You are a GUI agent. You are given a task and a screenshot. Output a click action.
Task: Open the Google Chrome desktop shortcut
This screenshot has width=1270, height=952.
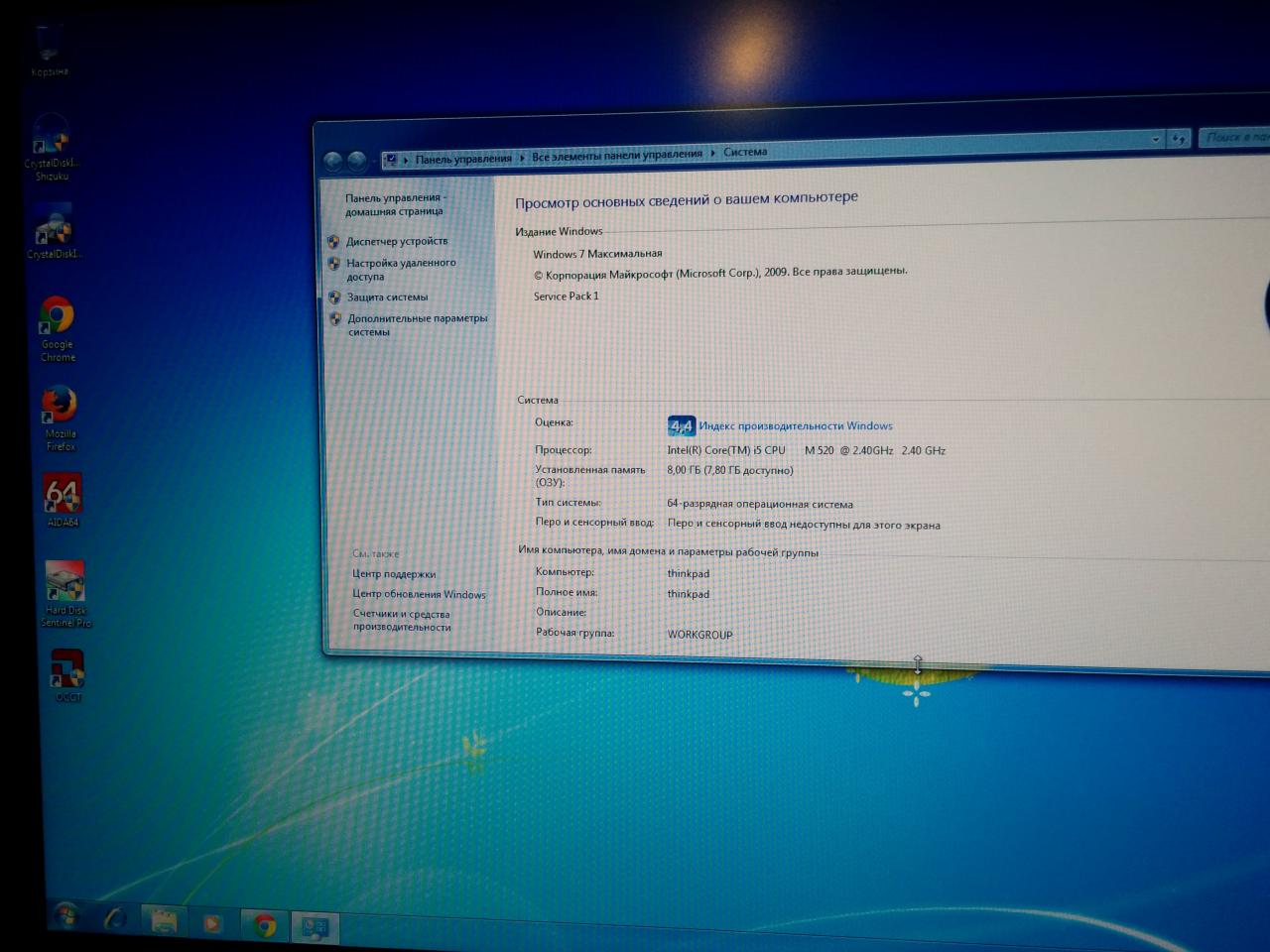57,319
